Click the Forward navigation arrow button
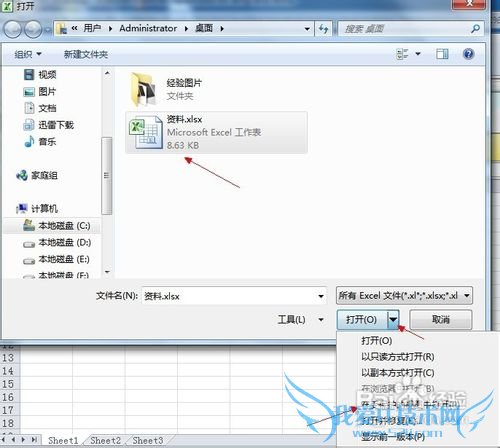 (33, 29)
